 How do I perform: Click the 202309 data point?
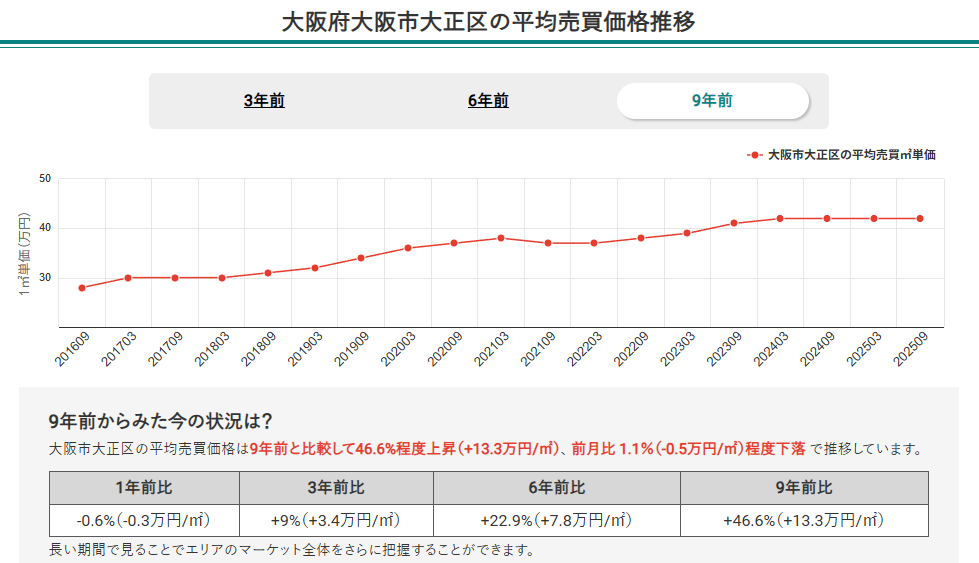[734, 223]
